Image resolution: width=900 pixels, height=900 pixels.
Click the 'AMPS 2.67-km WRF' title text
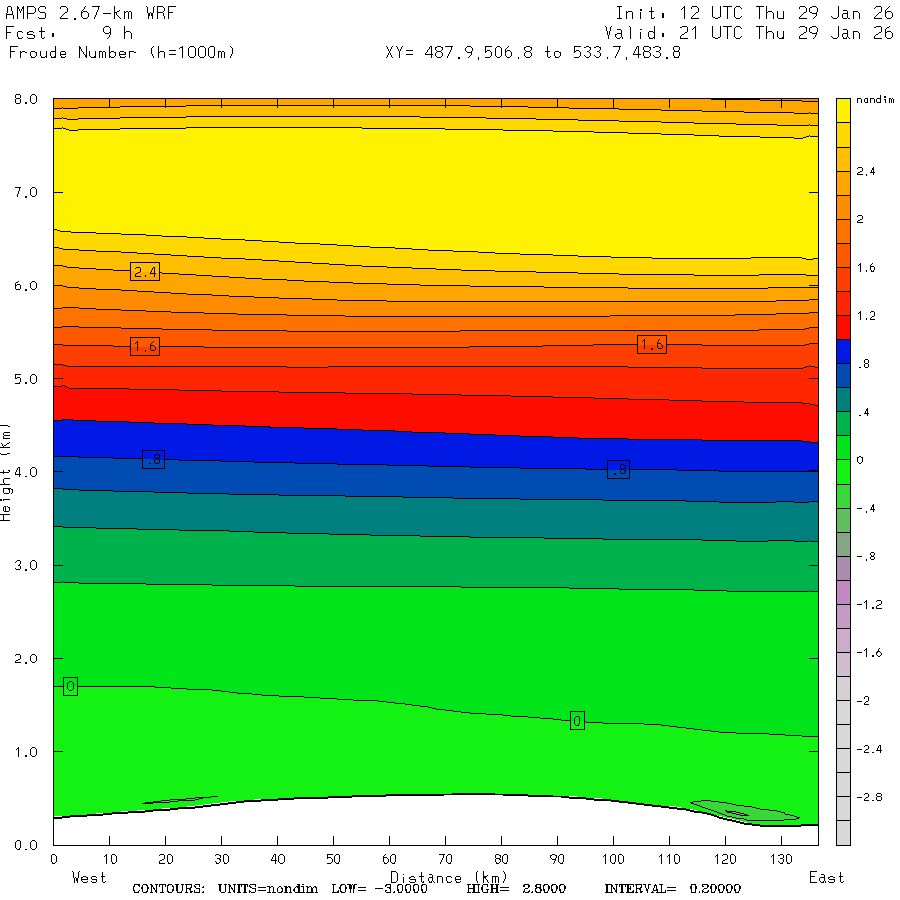click(x=90, y=13)
